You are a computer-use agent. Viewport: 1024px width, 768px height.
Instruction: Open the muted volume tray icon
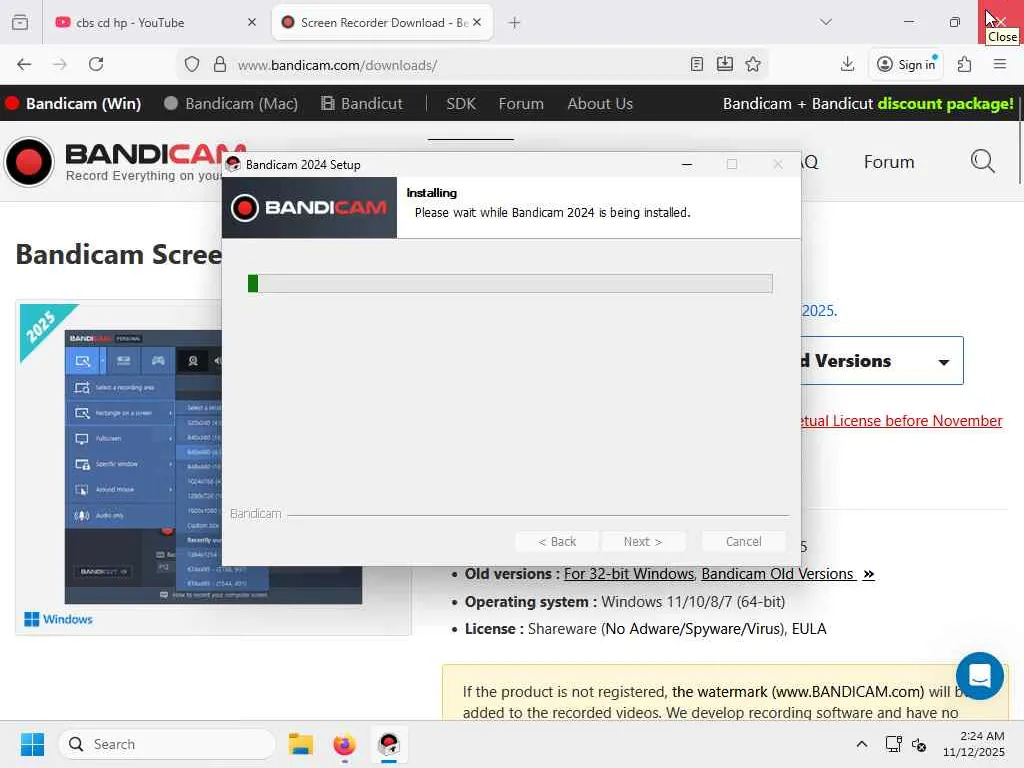coord(919,744)
